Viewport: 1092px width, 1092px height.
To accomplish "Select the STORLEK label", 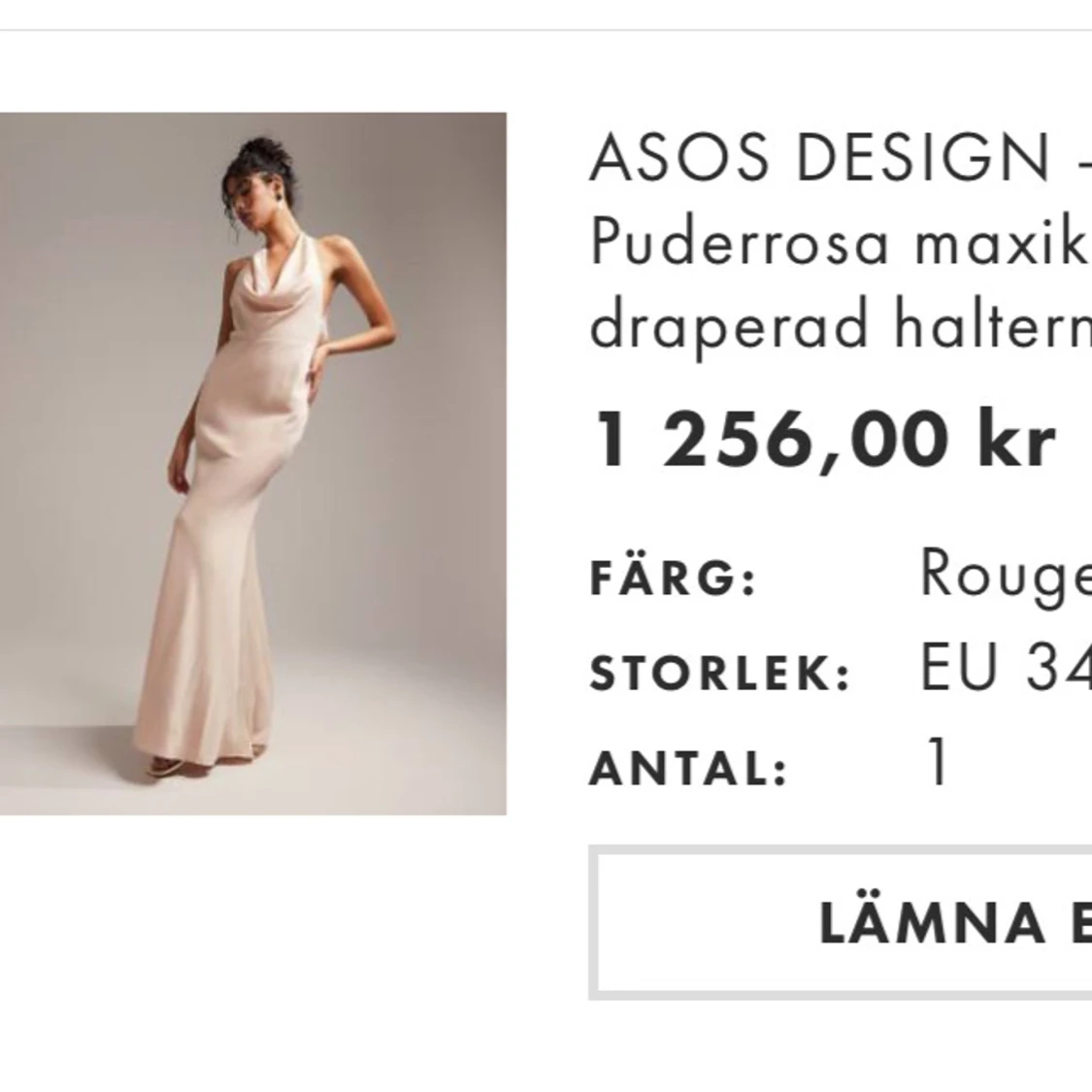I will coord(720,672).
